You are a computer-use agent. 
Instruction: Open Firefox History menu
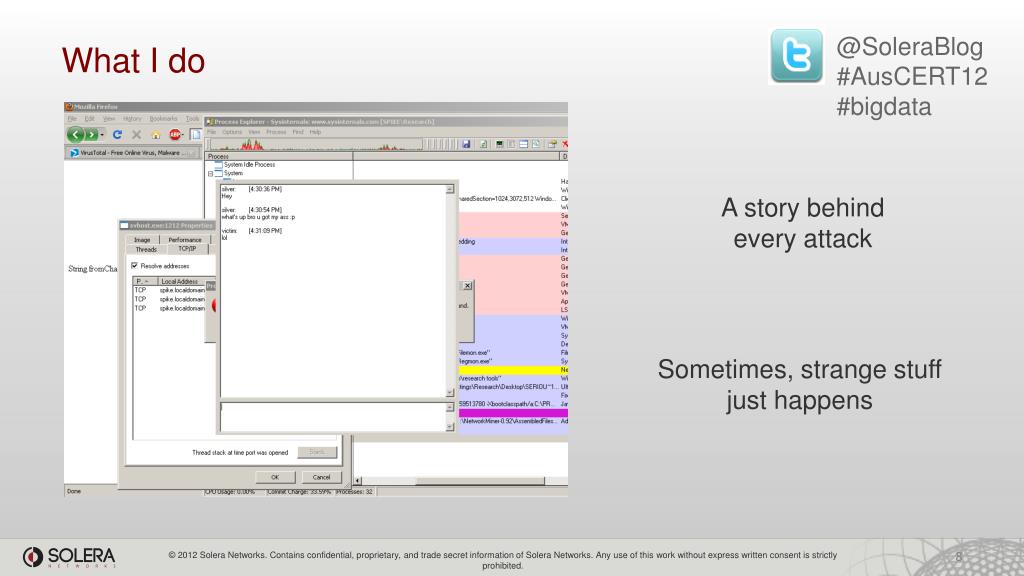[x=132, y=119]
